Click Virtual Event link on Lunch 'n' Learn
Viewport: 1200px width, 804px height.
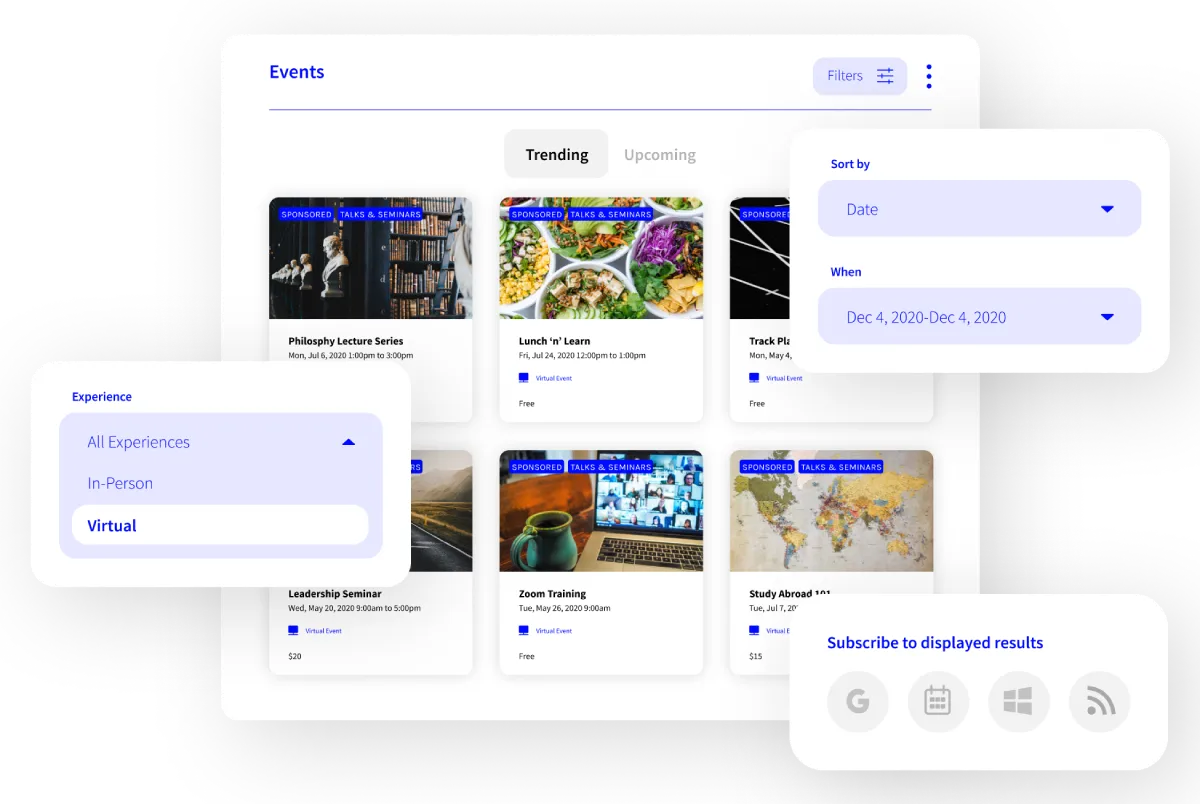(554, 378)
